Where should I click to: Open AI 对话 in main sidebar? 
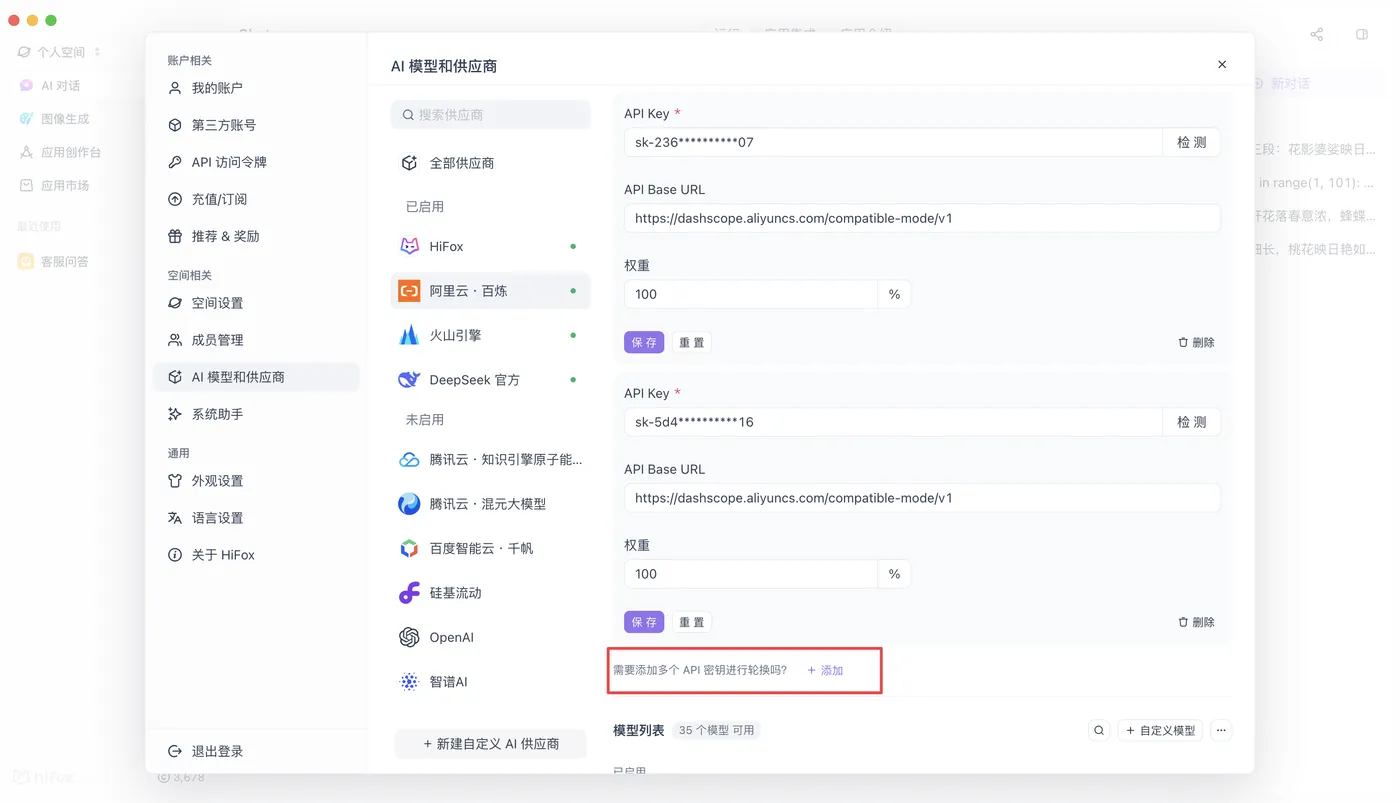60,86
